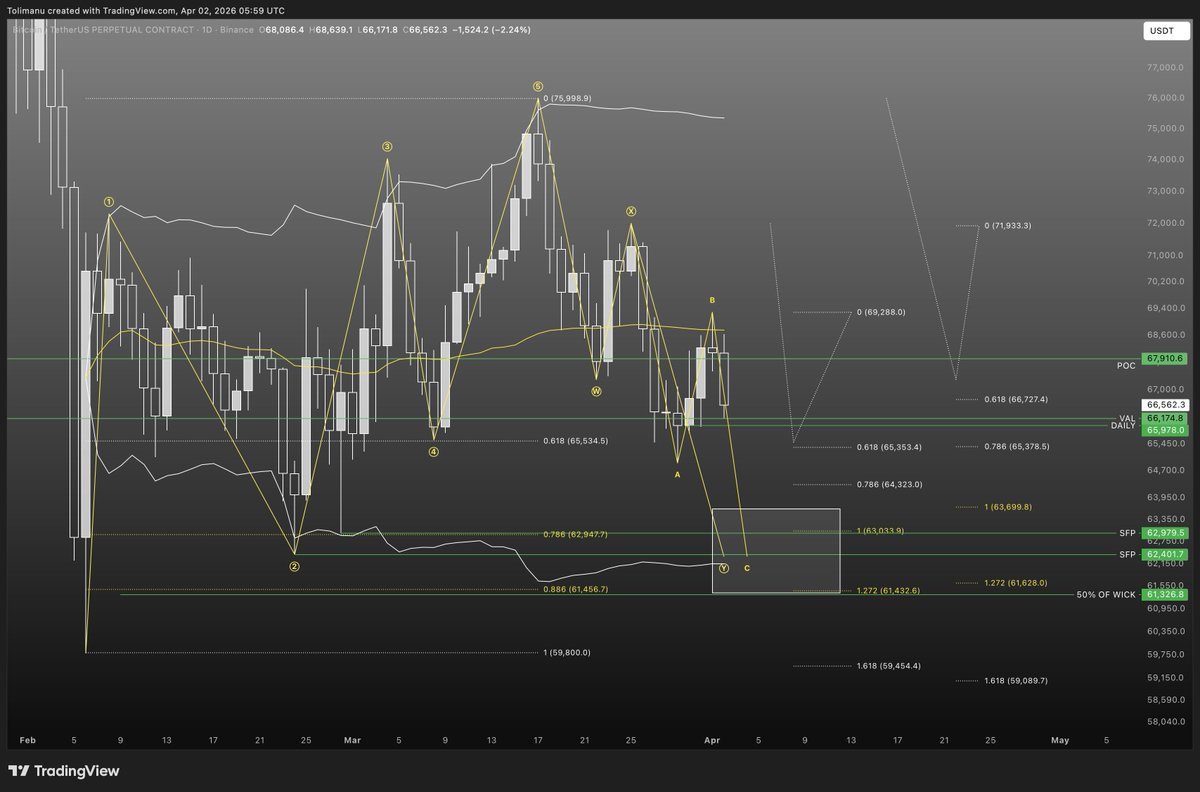Image resolution: width=1200 pixels, height=792 pixels.
Task: Click the 60,350.0 price axis label
Action: coord(1165,631)
